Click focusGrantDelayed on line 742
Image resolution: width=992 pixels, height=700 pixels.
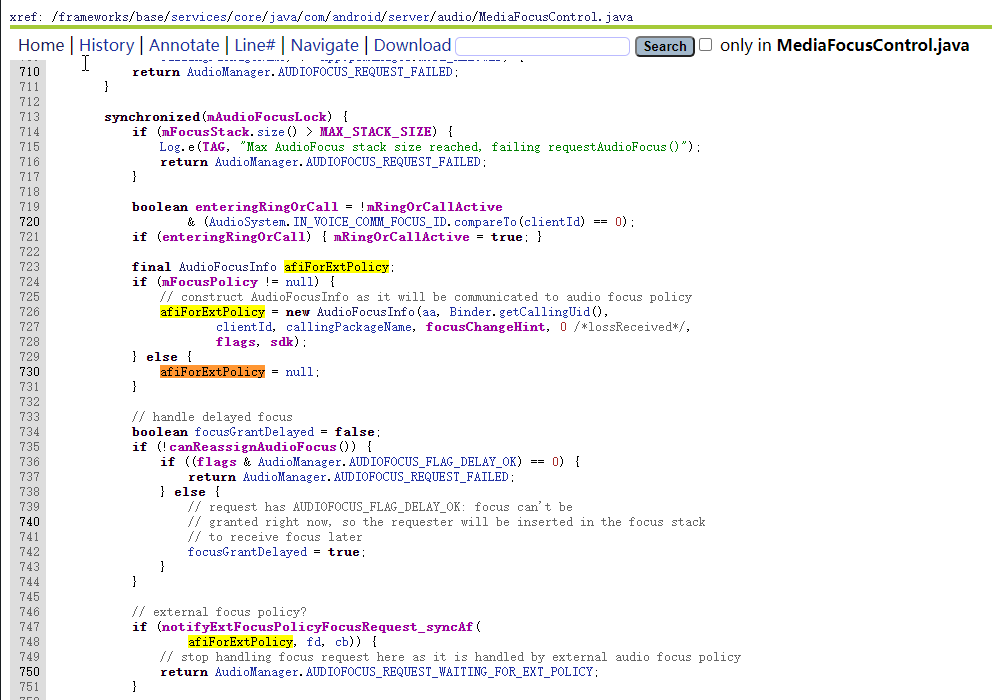coord(247,552)
